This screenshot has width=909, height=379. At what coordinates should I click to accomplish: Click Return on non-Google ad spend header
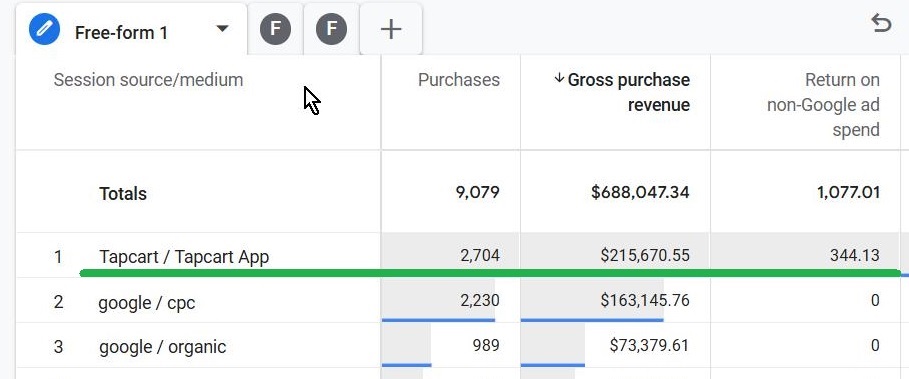(x=823, y=105)
